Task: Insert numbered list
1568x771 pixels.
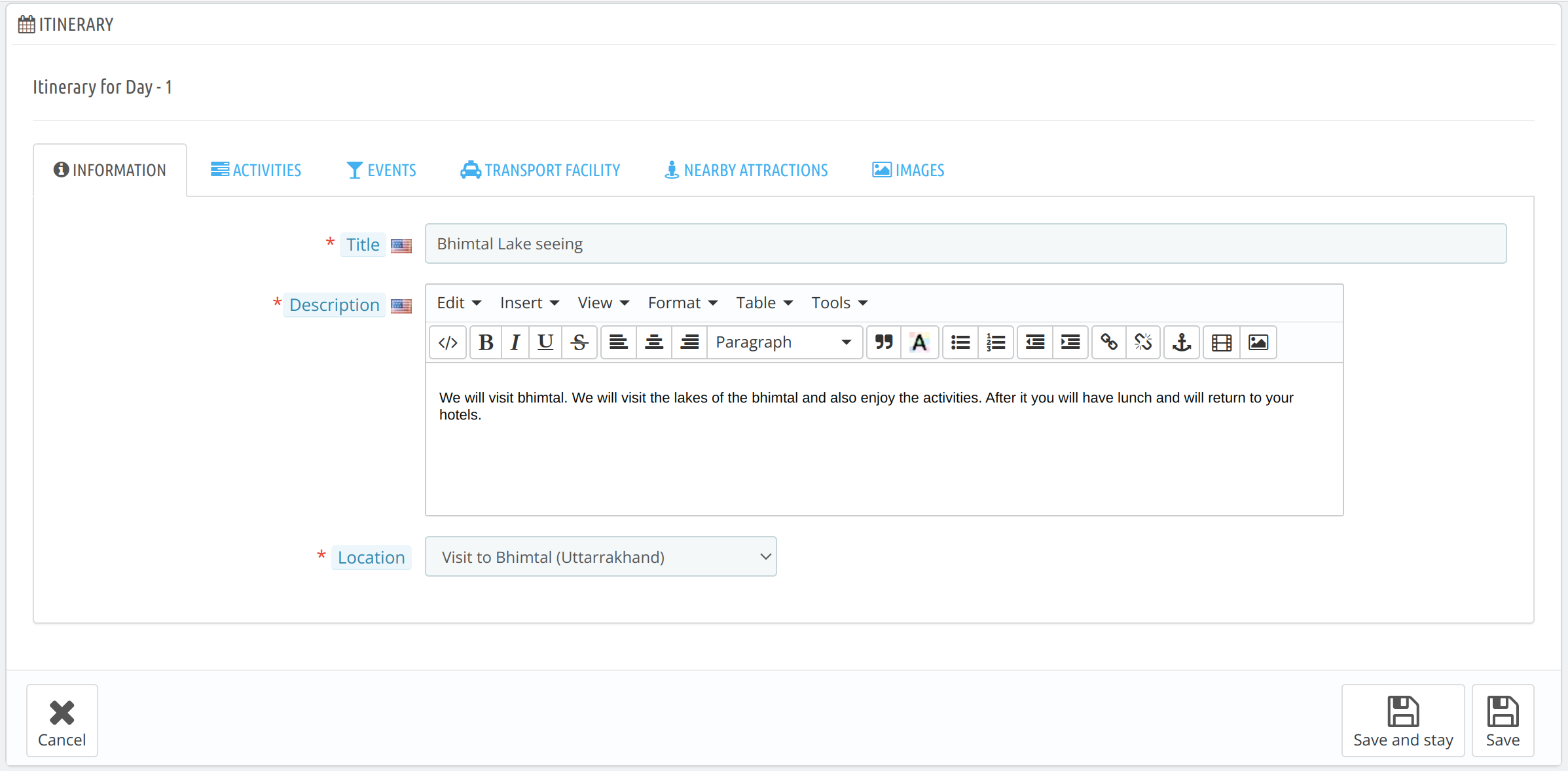Action: pos(996,342)
